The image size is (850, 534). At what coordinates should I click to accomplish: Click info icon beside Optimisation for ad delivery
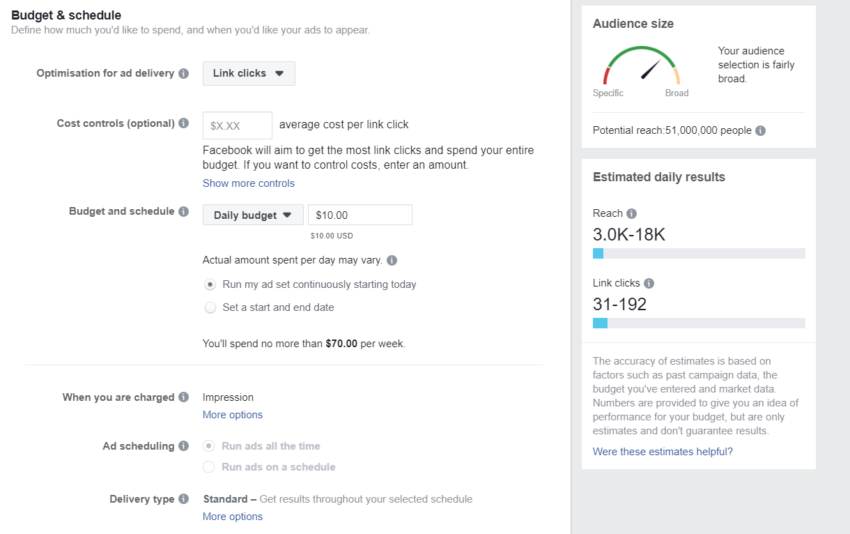[x=184, y=73]
